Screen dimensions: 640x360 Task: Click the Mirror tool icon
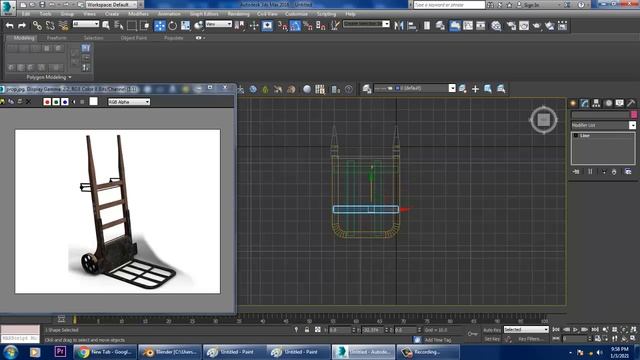(x=399, y=26)
